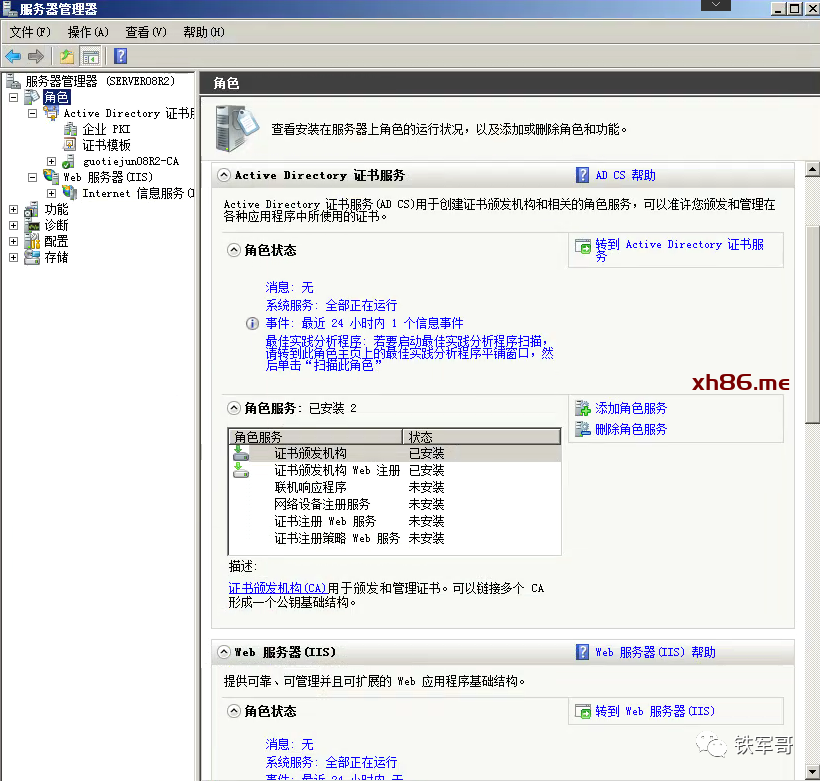
Task: Open the 证书颁发机构(CA) description link
Action: coord(278,588)
